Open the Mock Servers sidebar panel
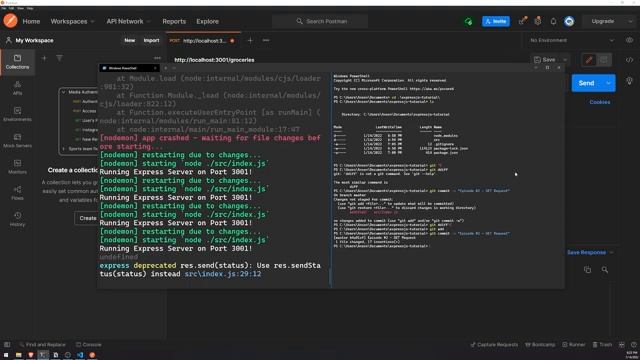The image size is (640, 360). pyautogui.click(x=17, y=140)
